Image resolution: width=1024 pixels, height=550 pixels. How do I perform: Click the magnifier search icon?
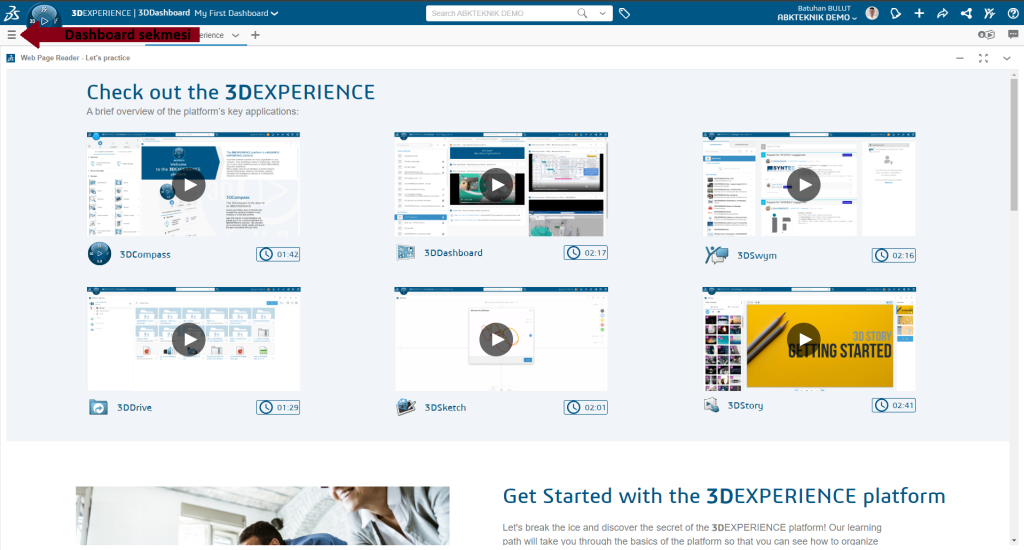(583, 13)
